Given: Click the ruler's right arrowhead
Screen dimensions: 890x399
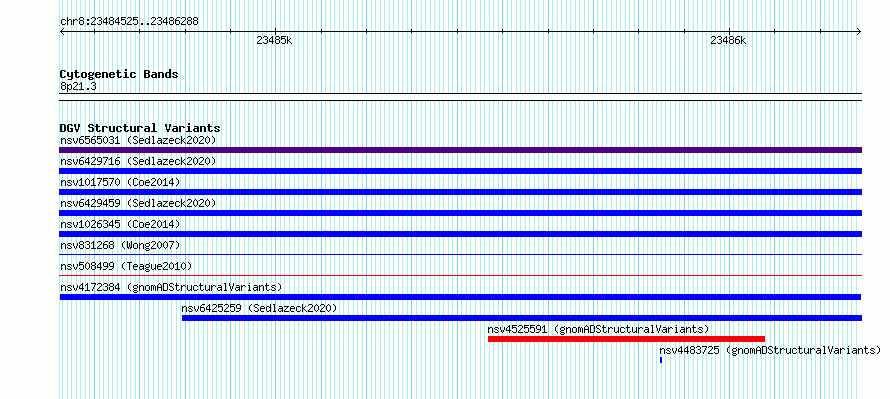Looking at the screenshot, I should (859, 31).
